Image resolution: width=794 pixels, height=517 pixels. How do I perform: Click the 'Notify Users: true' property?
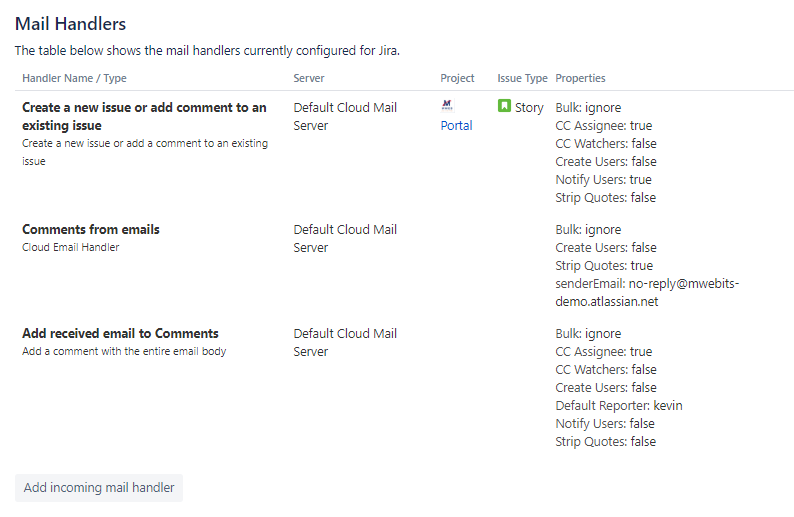click(603, 180)
